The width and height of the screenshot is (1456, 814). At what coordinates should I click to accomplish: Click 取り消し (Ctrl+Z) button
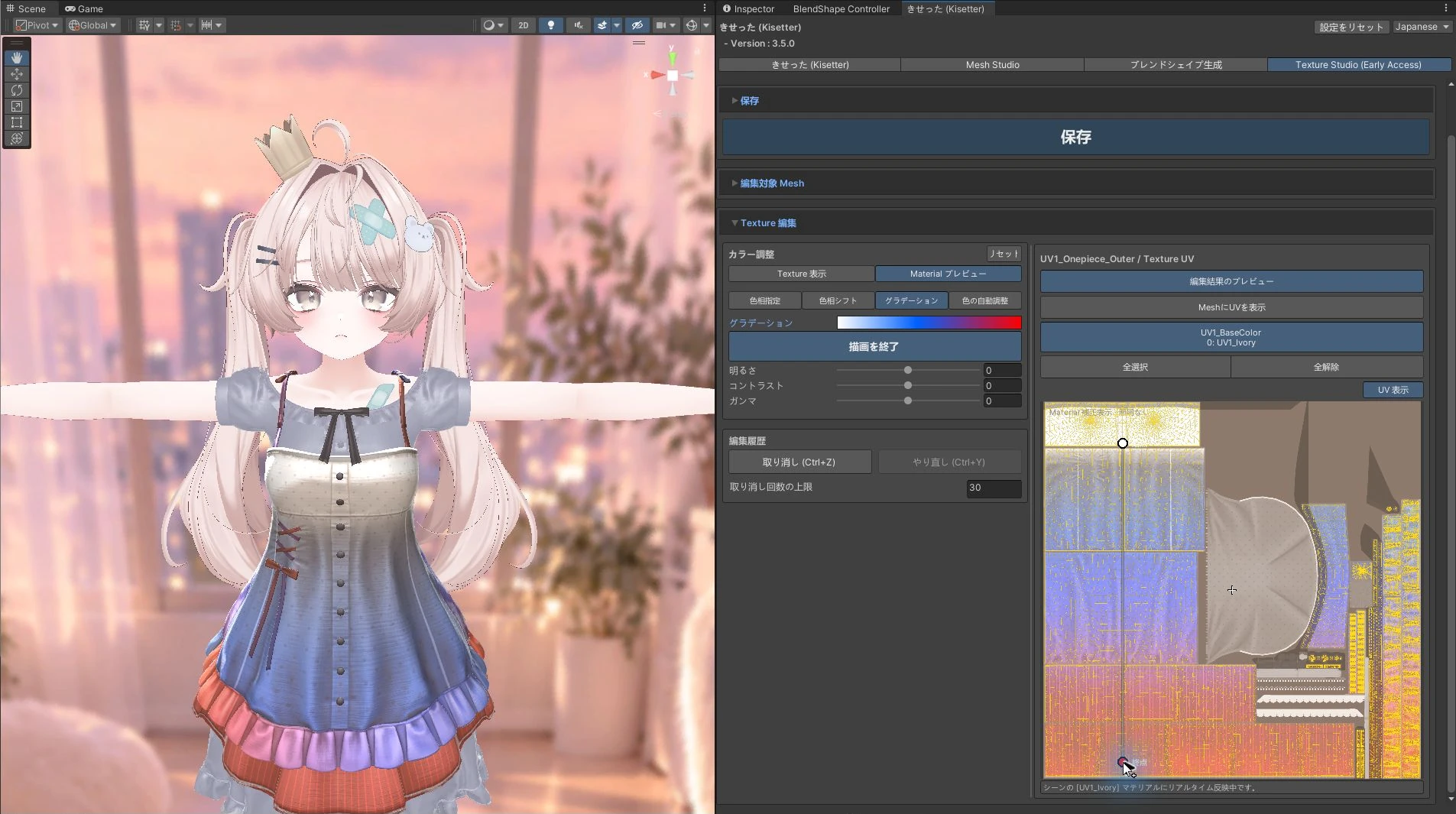pyautogui.click(x=799, y=462)
